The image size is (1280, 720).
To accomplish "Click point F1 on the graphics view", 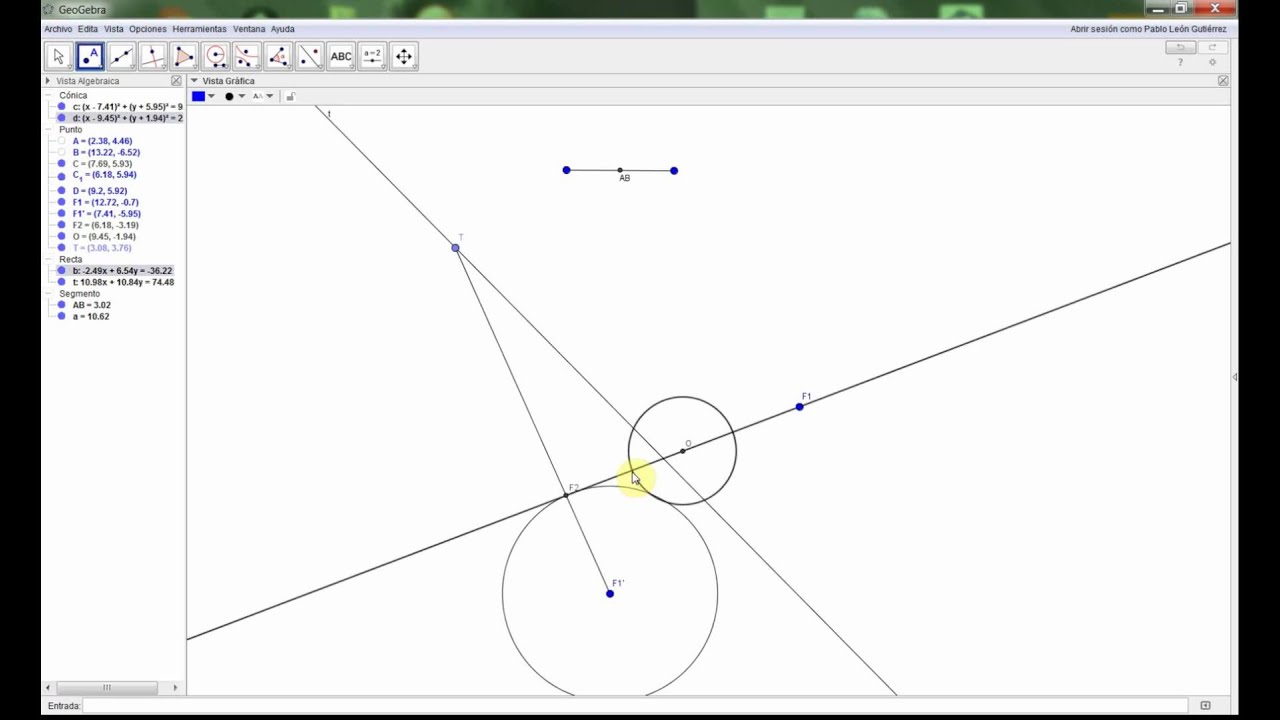I will (x=799, y=407).
